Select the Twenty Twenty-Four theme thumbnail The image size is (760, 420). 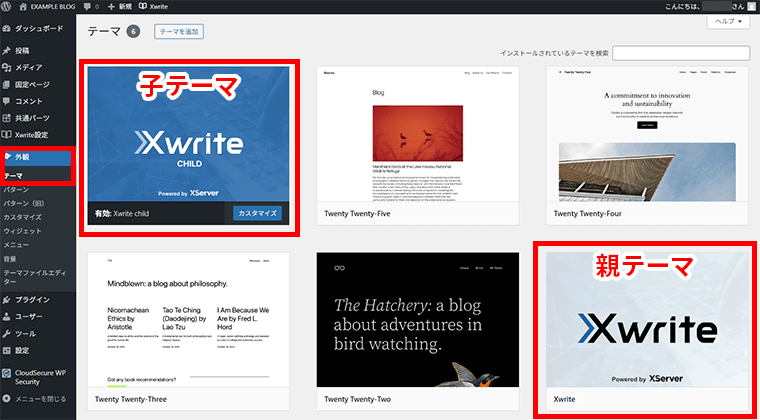point(647,134)
